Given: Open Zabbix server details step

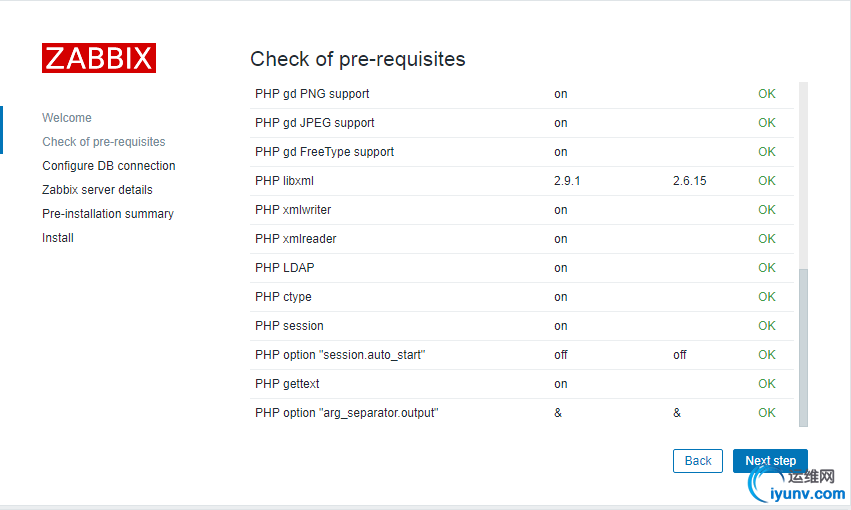Looking at the screenshot, I should click(97, 190).
